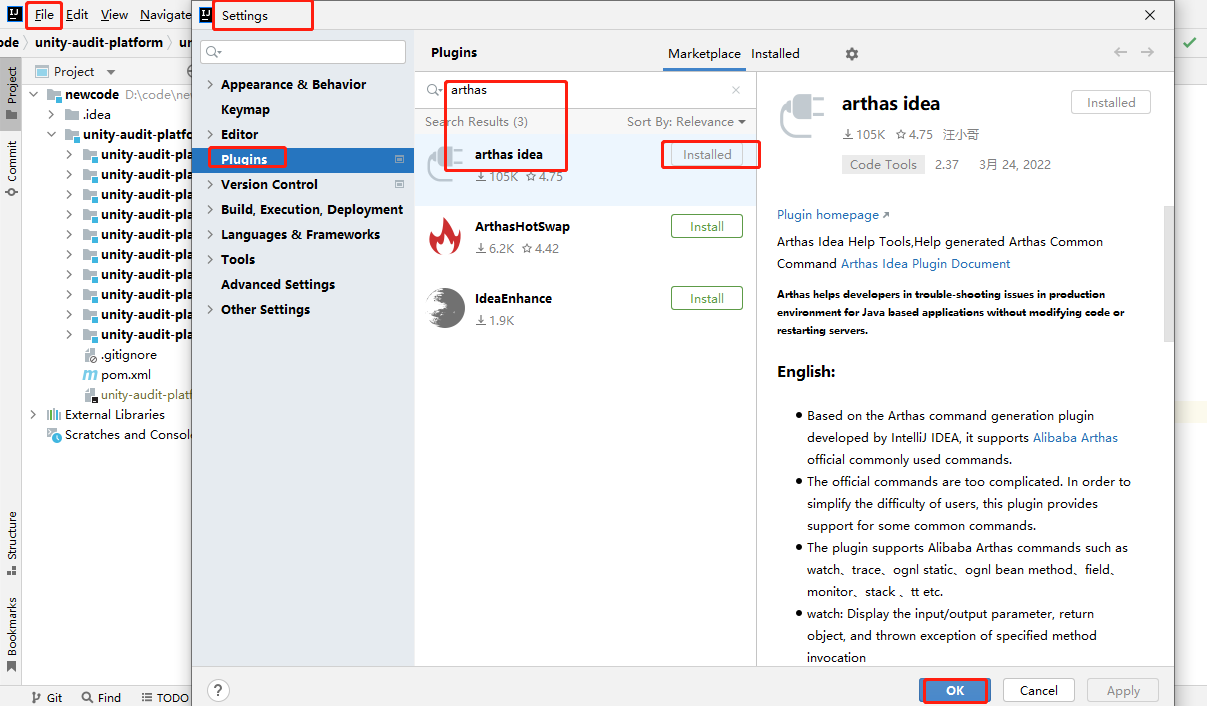Click the Version Control project-level settings icon

pos(399,184)
